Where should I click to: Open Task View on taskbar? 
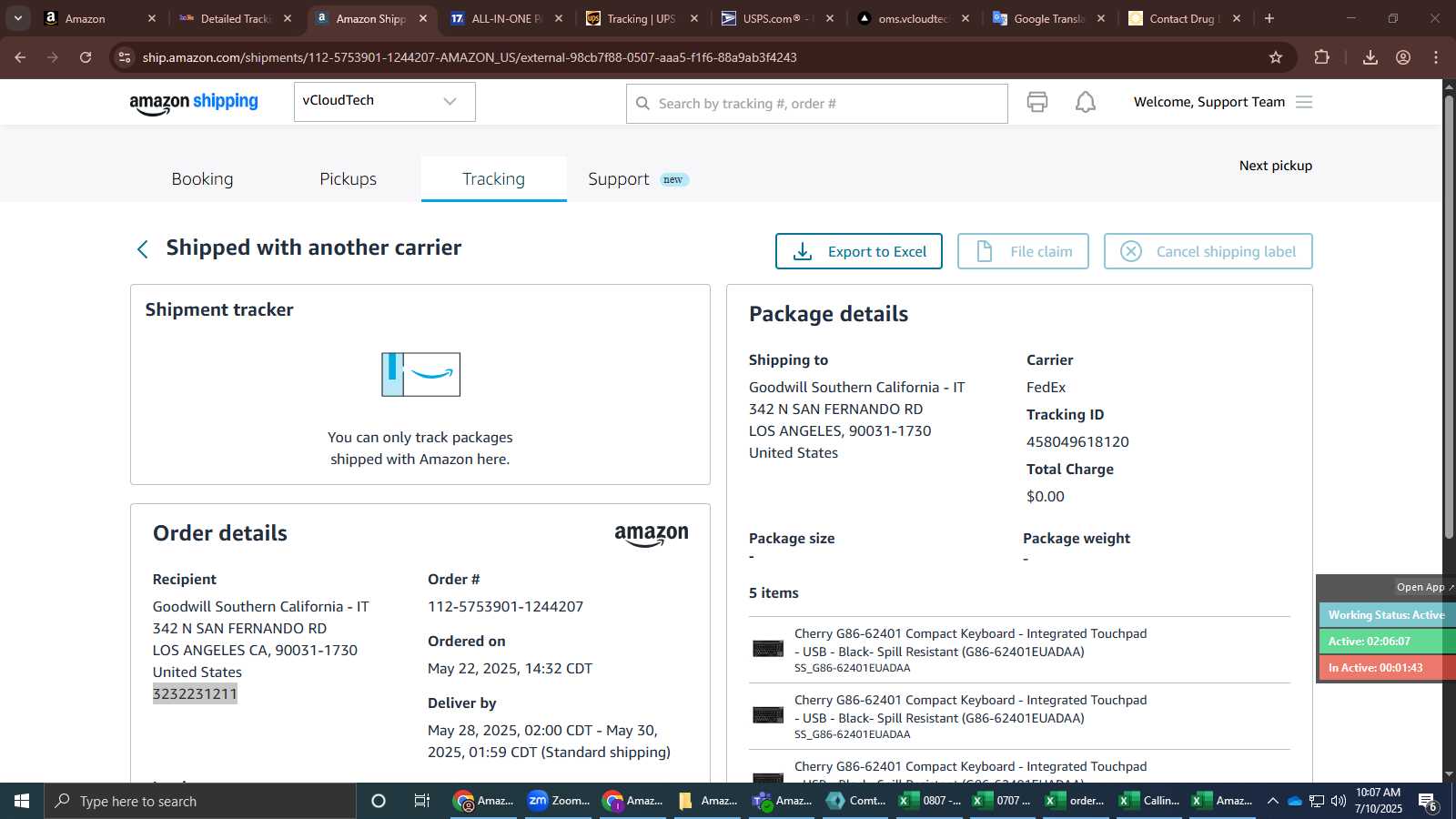pyautogui.click(x=422, y=801)
